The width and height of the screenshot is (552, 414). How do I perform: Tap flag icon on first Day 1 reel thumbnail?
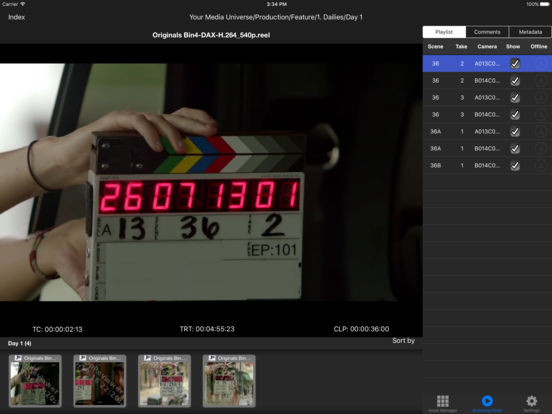(18, 358)
